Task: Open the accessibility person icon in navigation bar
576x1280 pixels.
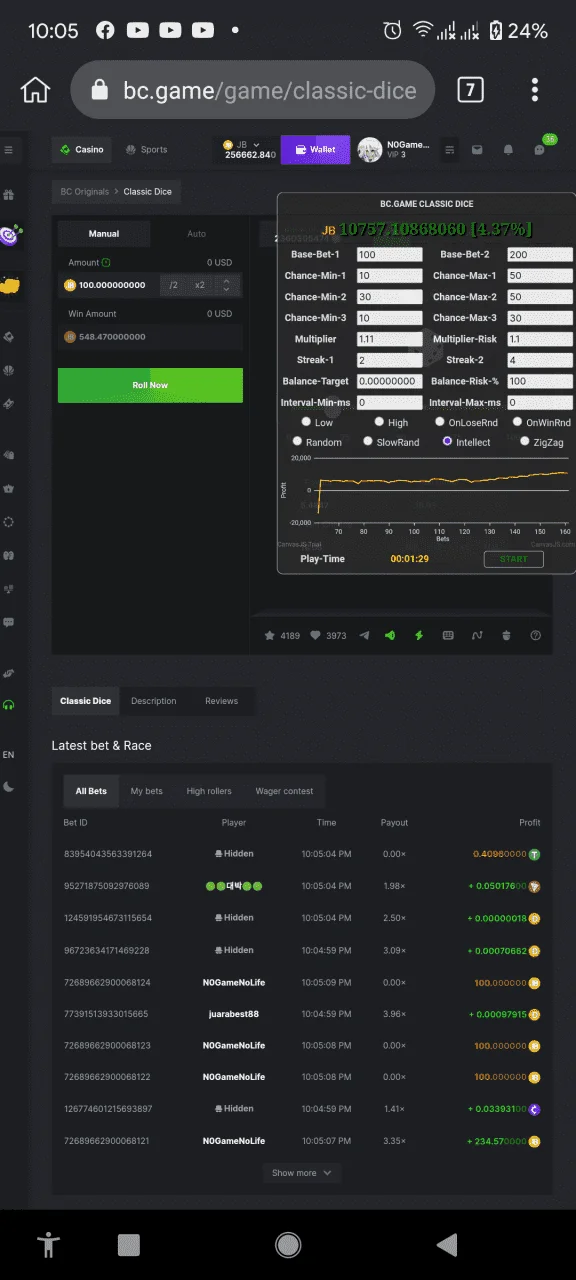Action: point(48,1244)
